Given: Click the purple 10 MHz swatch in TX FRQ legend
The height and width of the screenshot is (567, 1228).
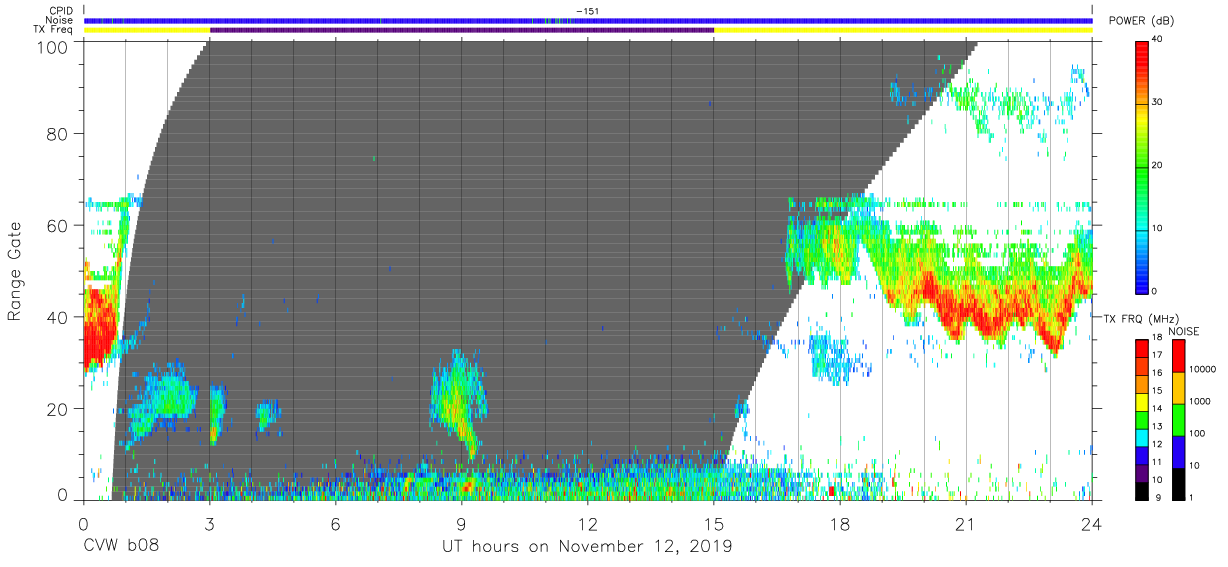Looking at the screenshot, I should [x=1143, y=473].
